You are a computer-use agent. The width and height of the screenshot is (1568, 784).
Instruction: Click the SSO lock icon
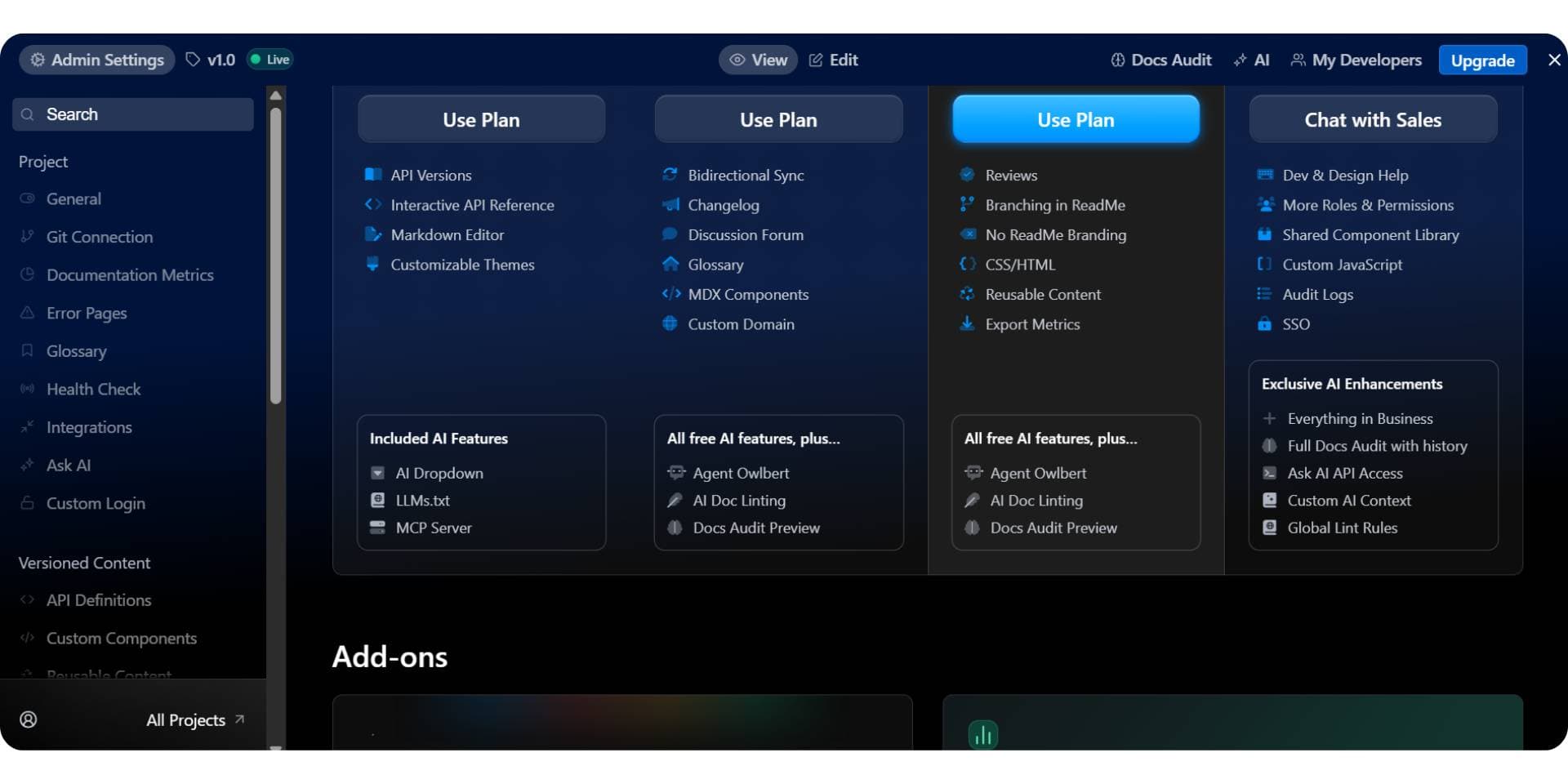[1265, 323]
